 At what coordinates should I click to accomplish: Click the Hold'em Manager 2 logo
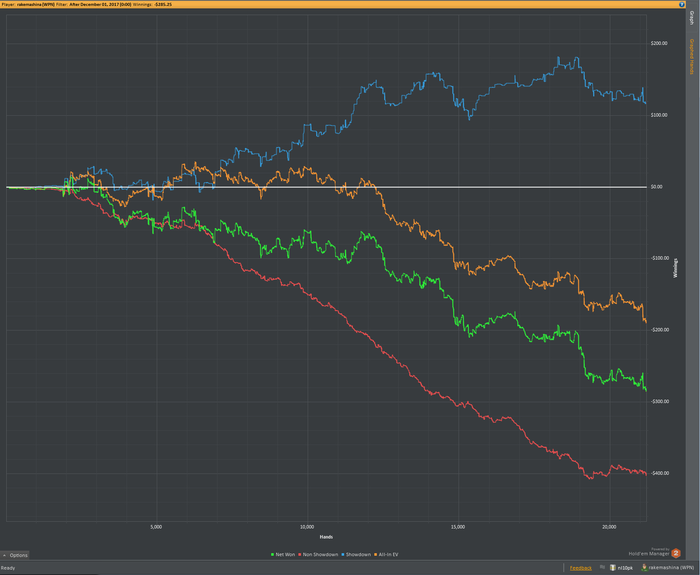coord(676,553)
